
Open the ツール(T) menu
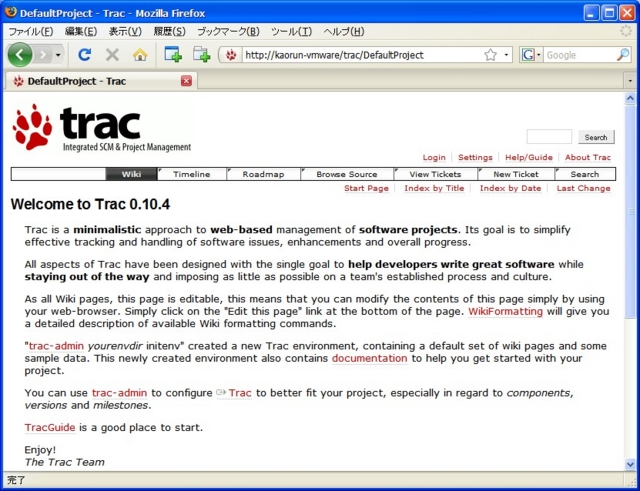[291, 31]
